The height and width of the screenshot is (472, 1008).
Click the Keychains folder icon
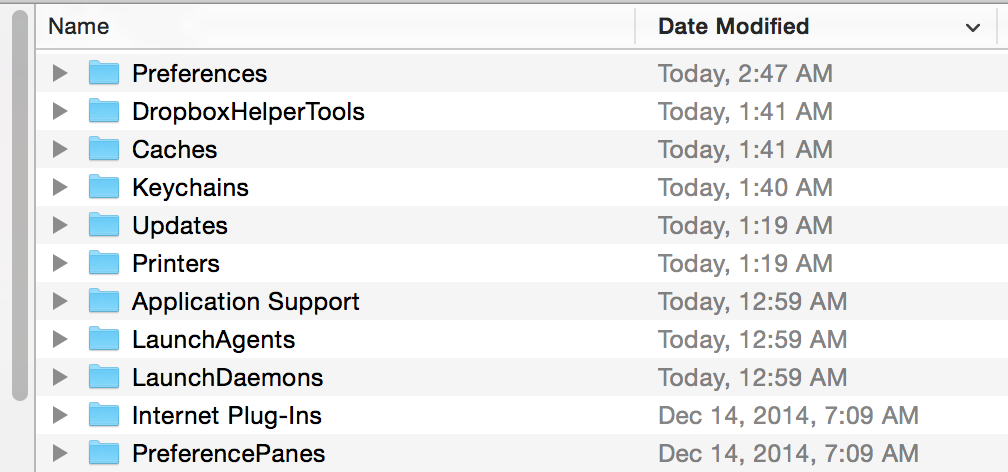[104, 187]
